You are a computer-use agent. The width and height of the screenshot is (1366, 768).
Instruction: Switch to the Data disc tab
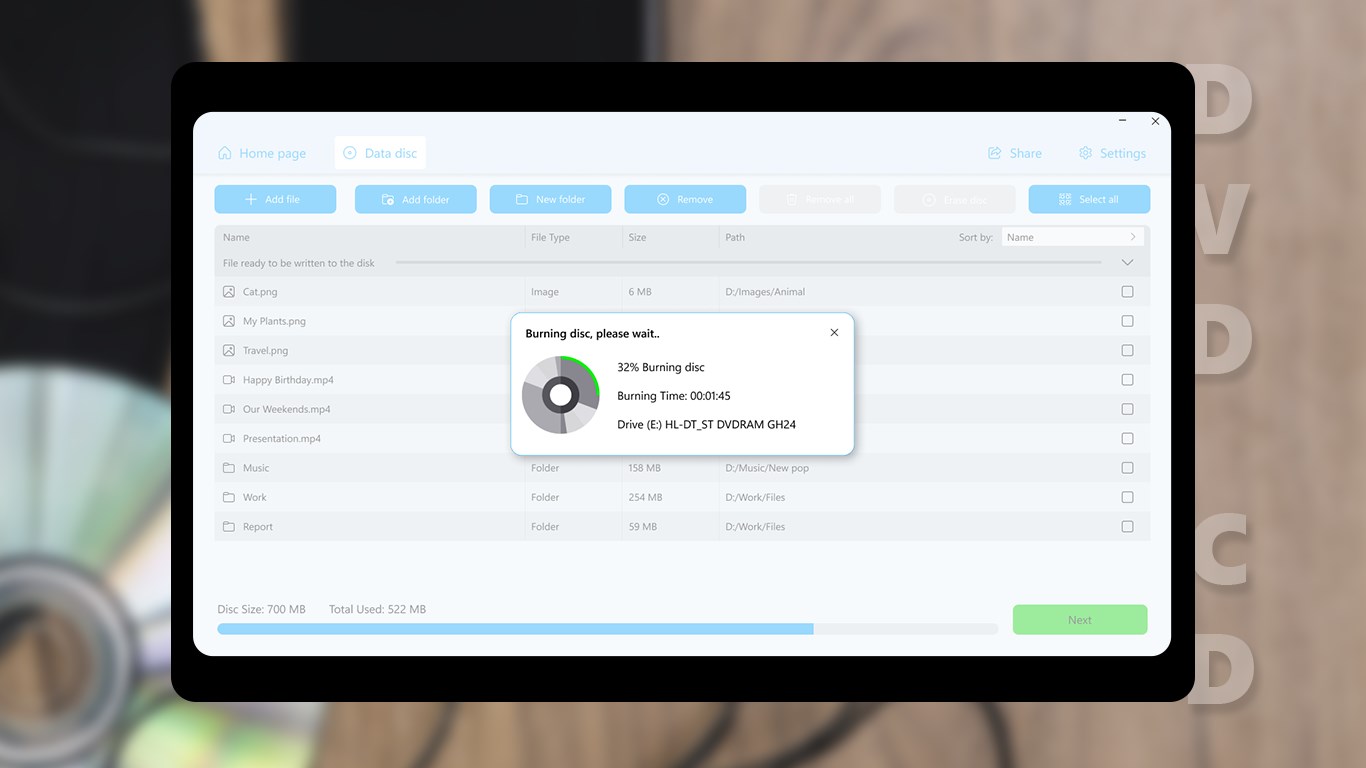coord(380,153)
